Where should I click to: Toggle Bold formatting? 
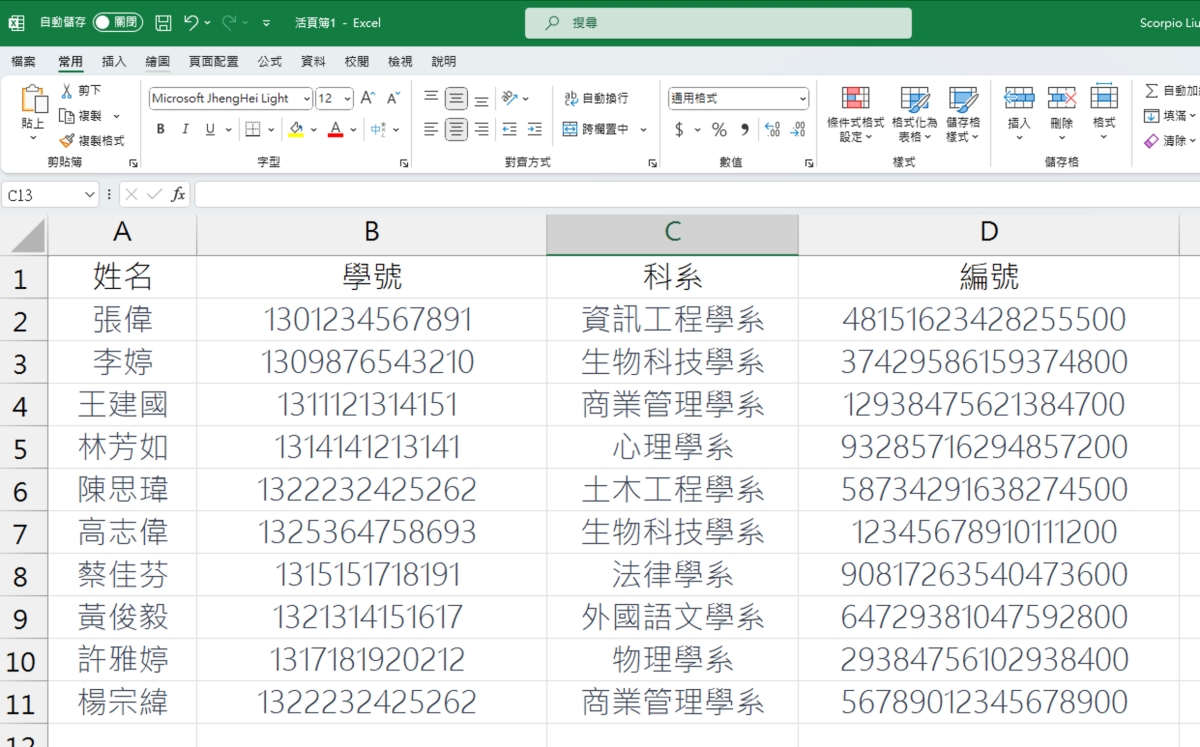click(x=161, y=129)
